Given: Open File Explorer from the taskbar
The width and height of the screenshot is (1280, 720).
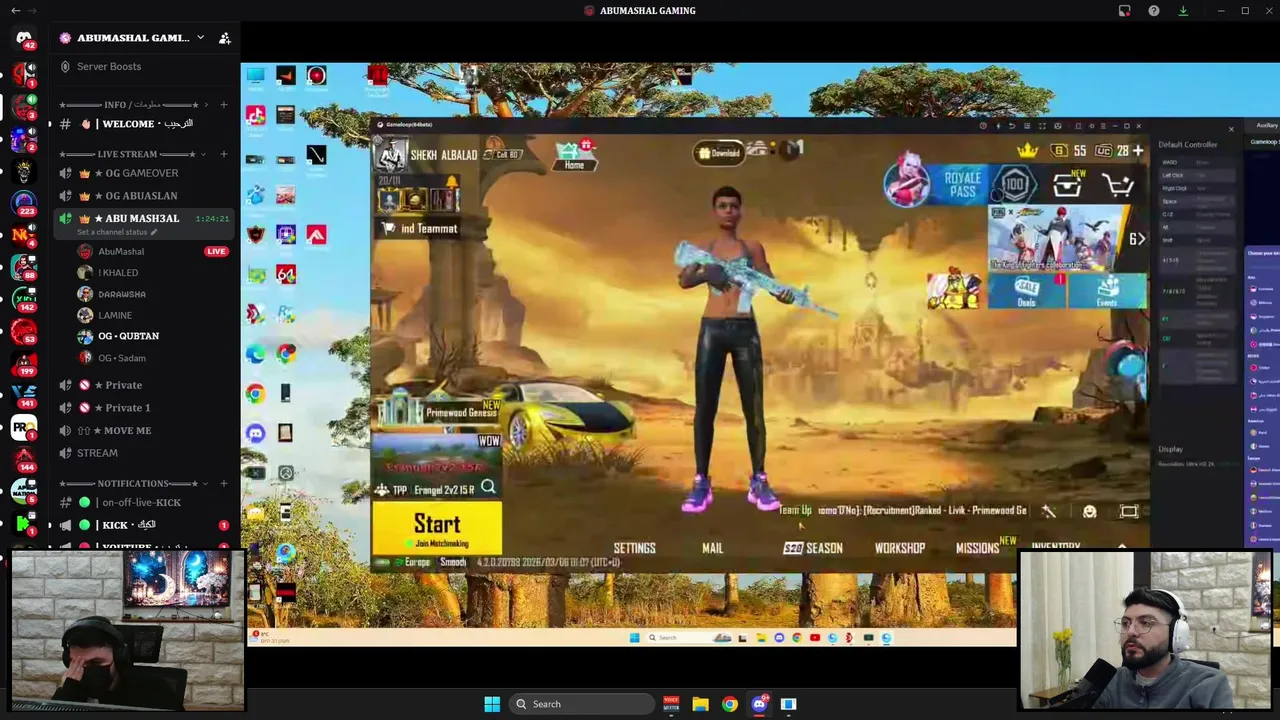Looking at the screenshot, I should click(700, 704).
